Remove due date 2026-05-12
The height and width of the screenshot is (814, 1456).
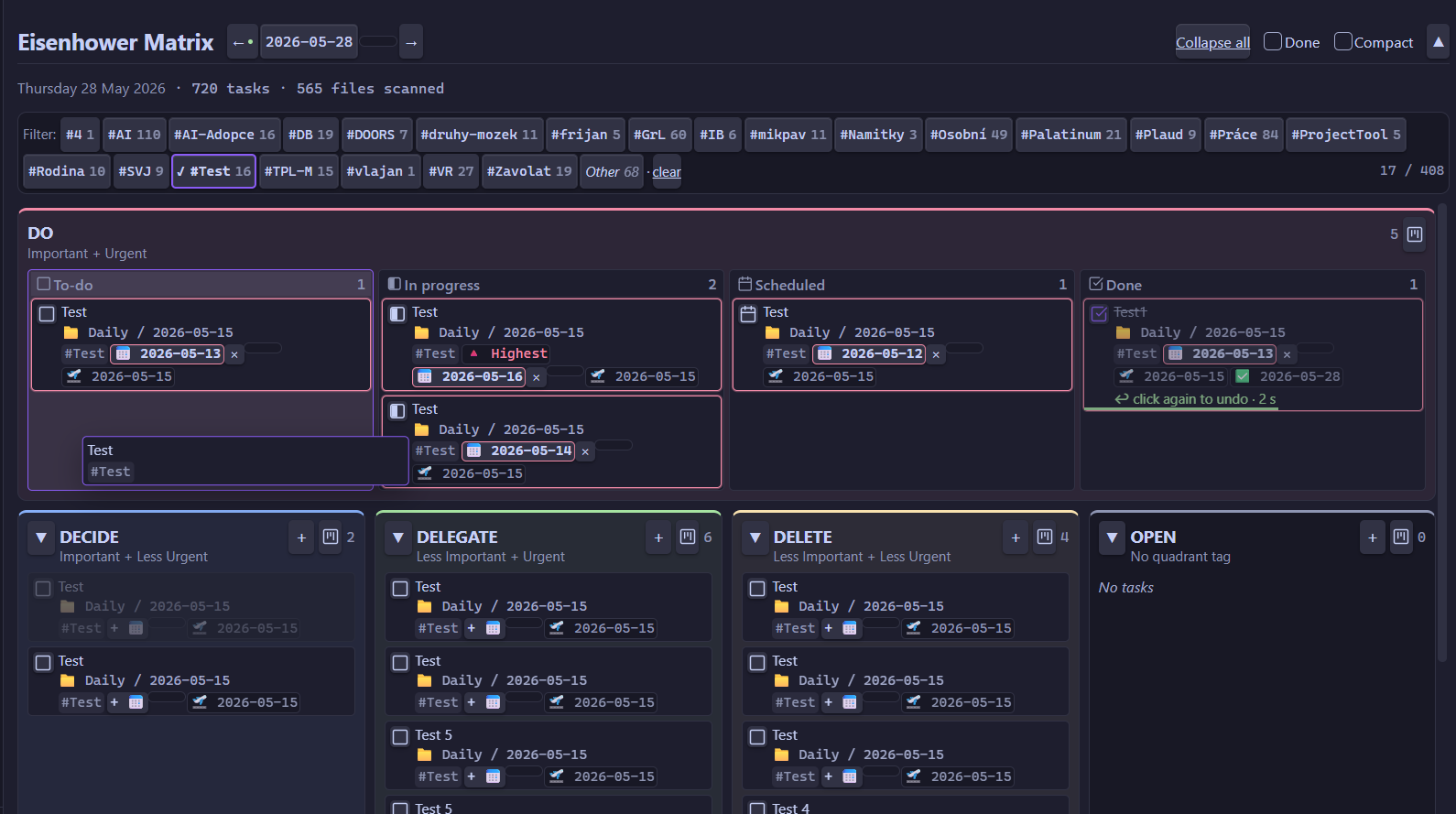click(936, 354)
